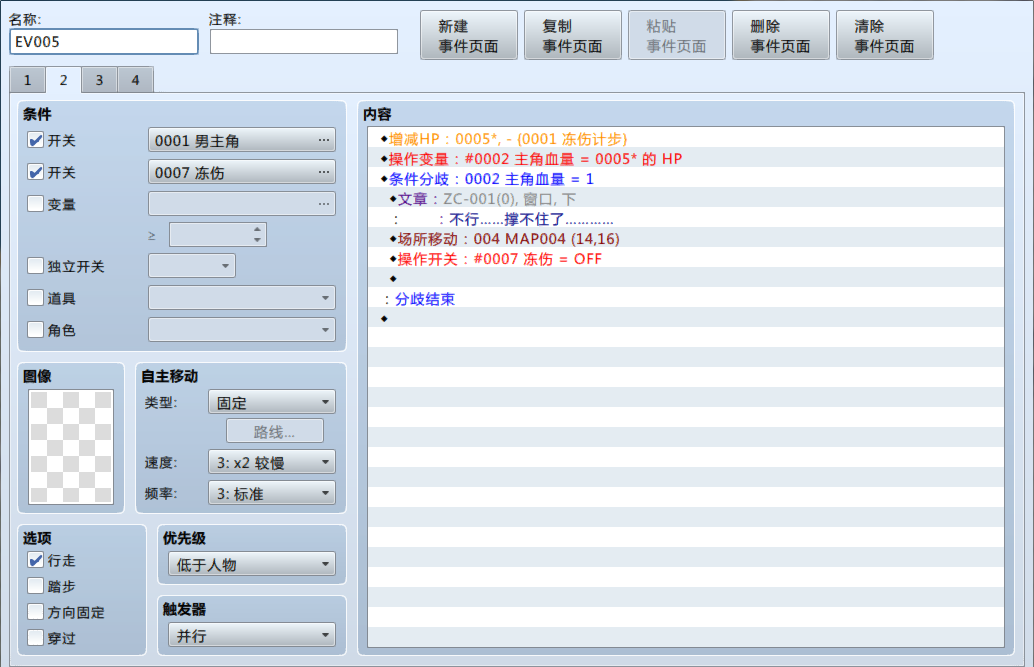Open the 类型 dropdown set to 固定
The height and width of the screenshot is (667, 1034).
pos(272,402)
